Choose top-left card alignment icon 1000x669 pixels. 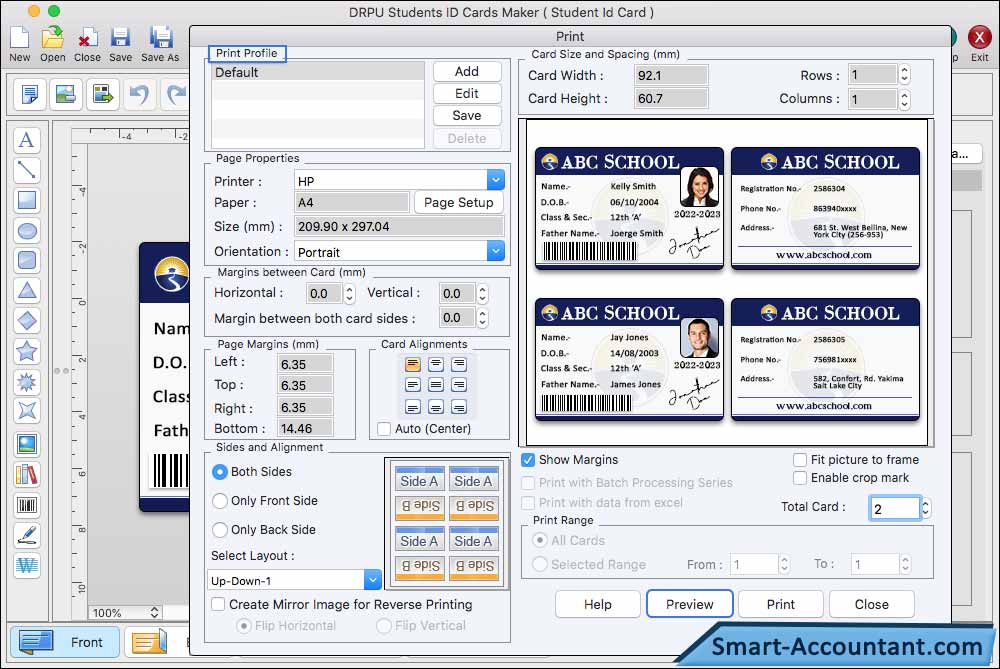coord(413,365)
